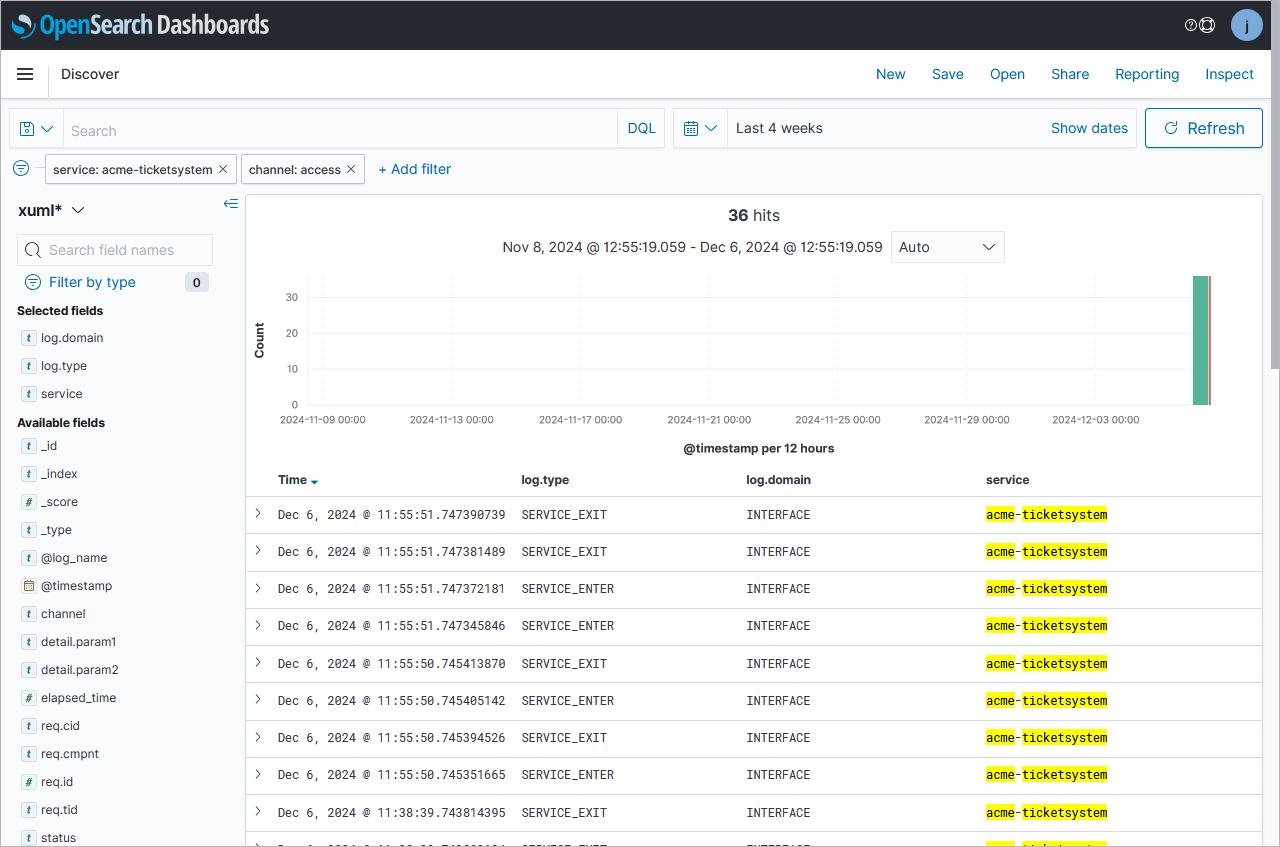The image size is (1280, 847).
Task: Open the user avatar menu
Action: (x=1246, y=25)
